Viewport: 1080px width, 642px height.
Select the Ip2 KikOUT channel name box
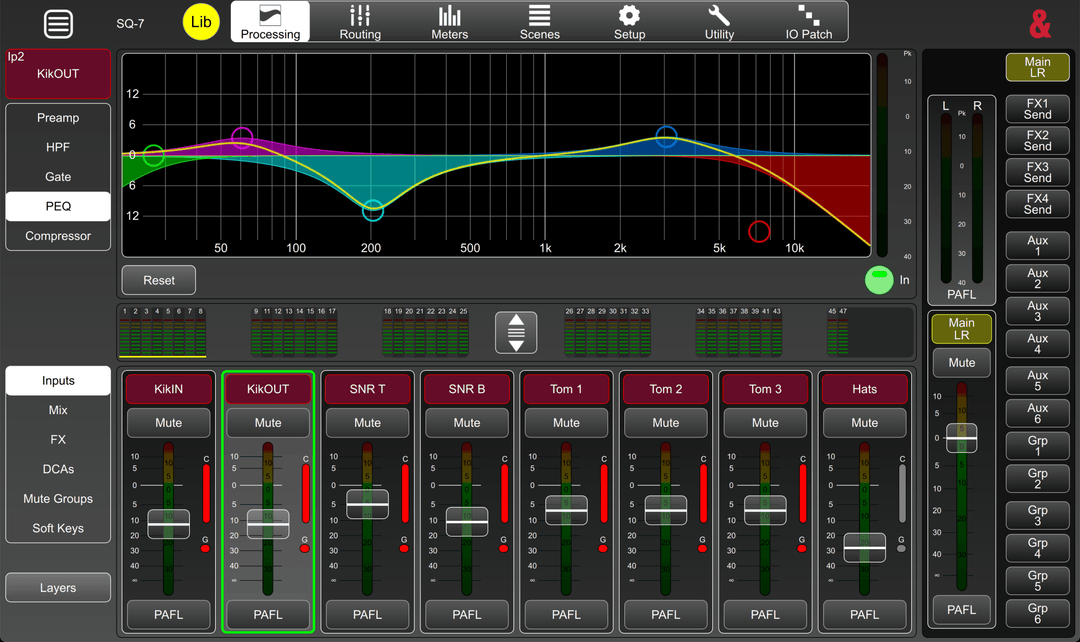click(x=58, y=74)
